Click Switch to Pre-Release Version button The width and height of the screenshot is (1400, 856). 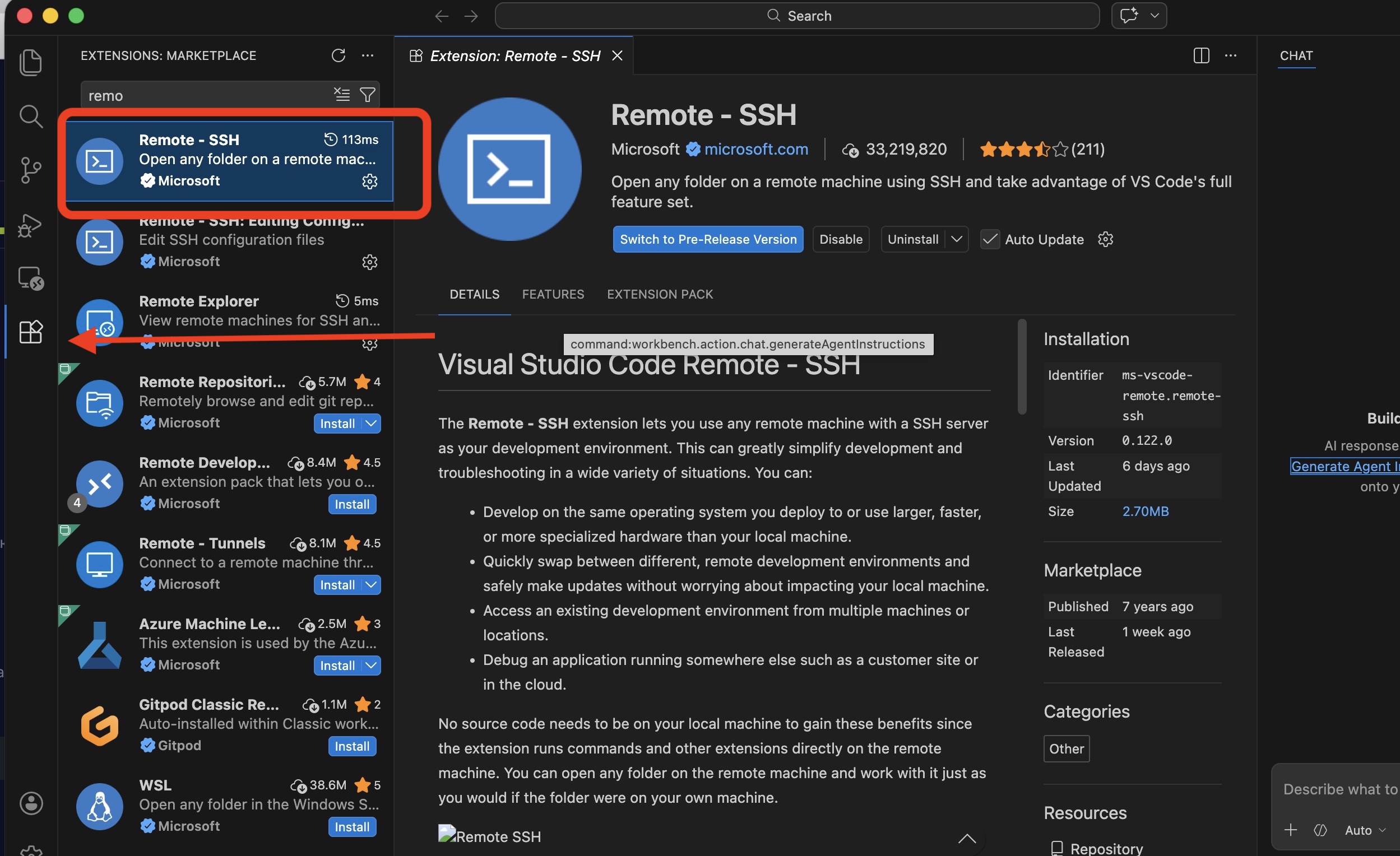pos(708,239)
